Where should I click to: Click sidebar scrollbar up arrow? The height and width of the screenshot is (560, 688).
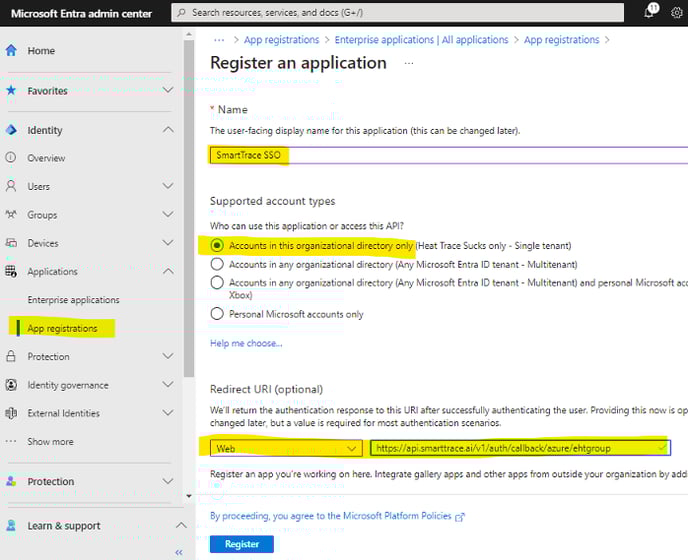tap(189, 34)
